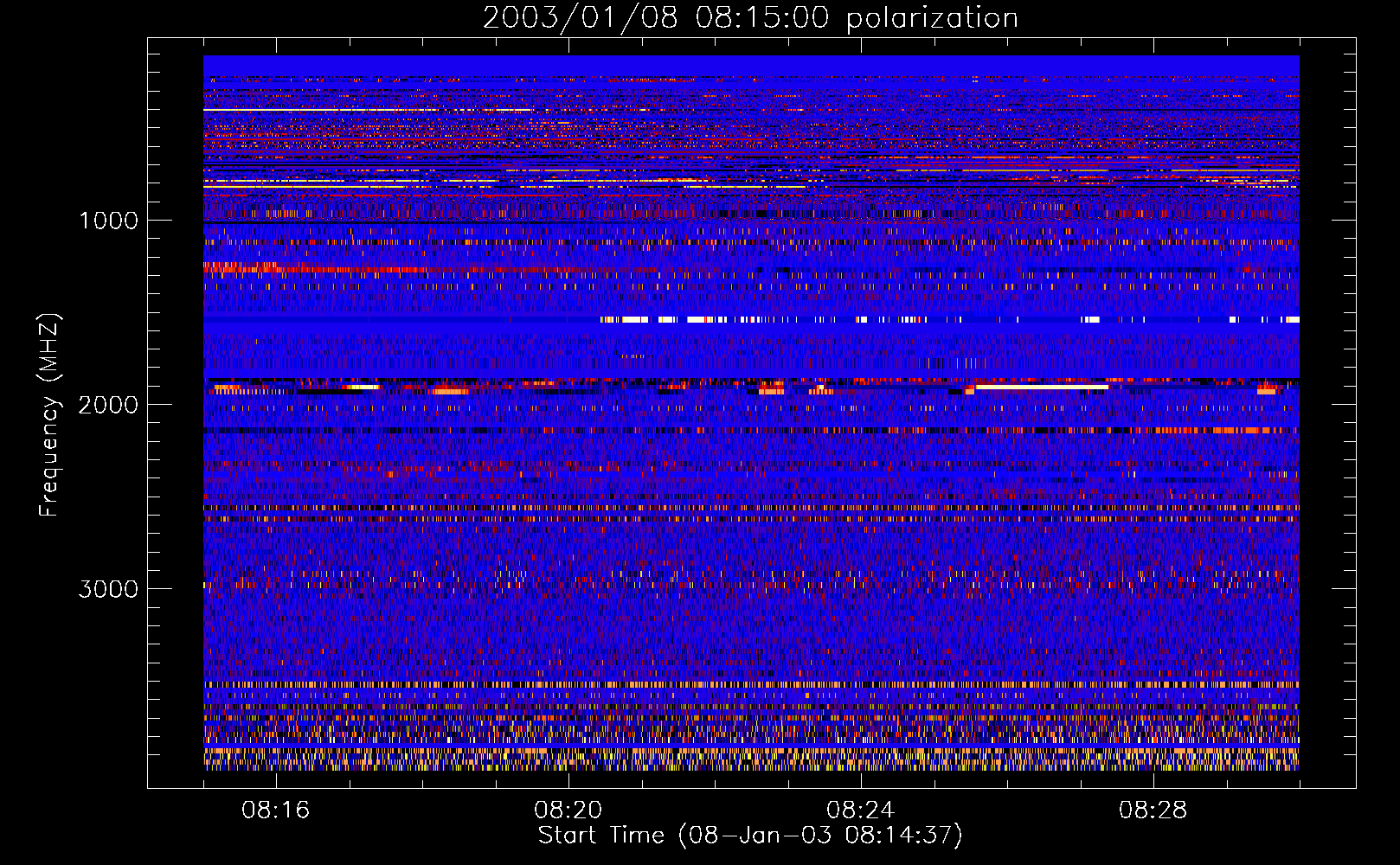The image size is (1400, 865).
Task: Click the 'Start Time (08-Jan-03 08:14:37)' axis label
Action: 750,836
